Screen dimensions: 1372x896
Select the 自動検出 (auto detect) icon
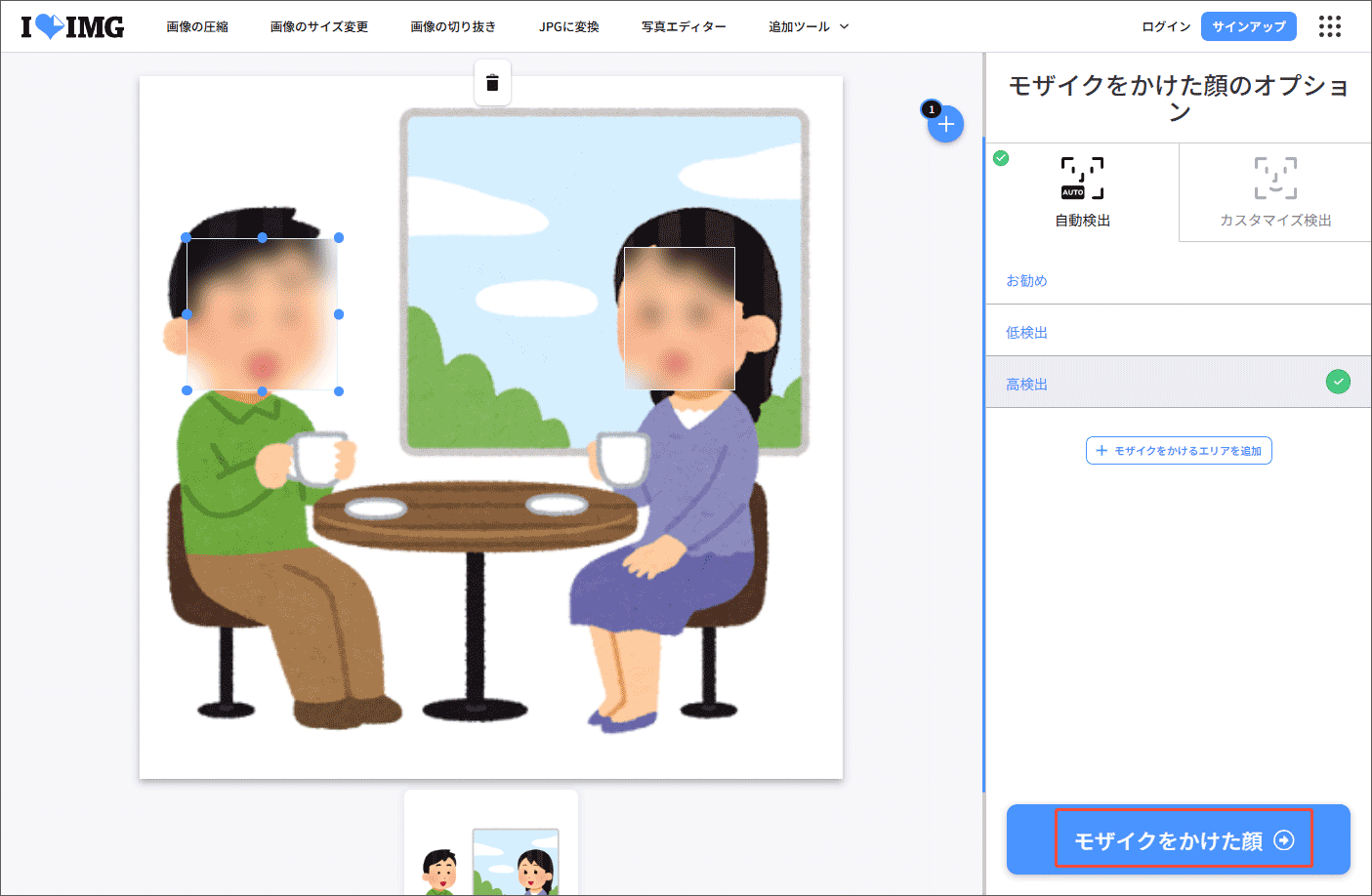[x=1082, y=177]
